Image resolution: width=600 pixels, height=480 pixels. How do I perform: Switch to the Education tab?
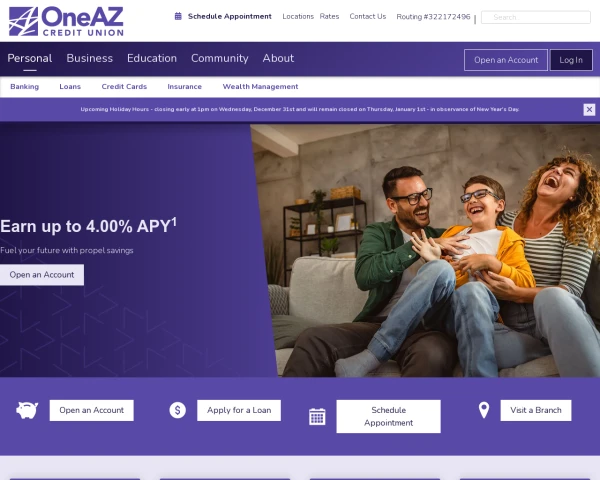(x=152, y=58)
